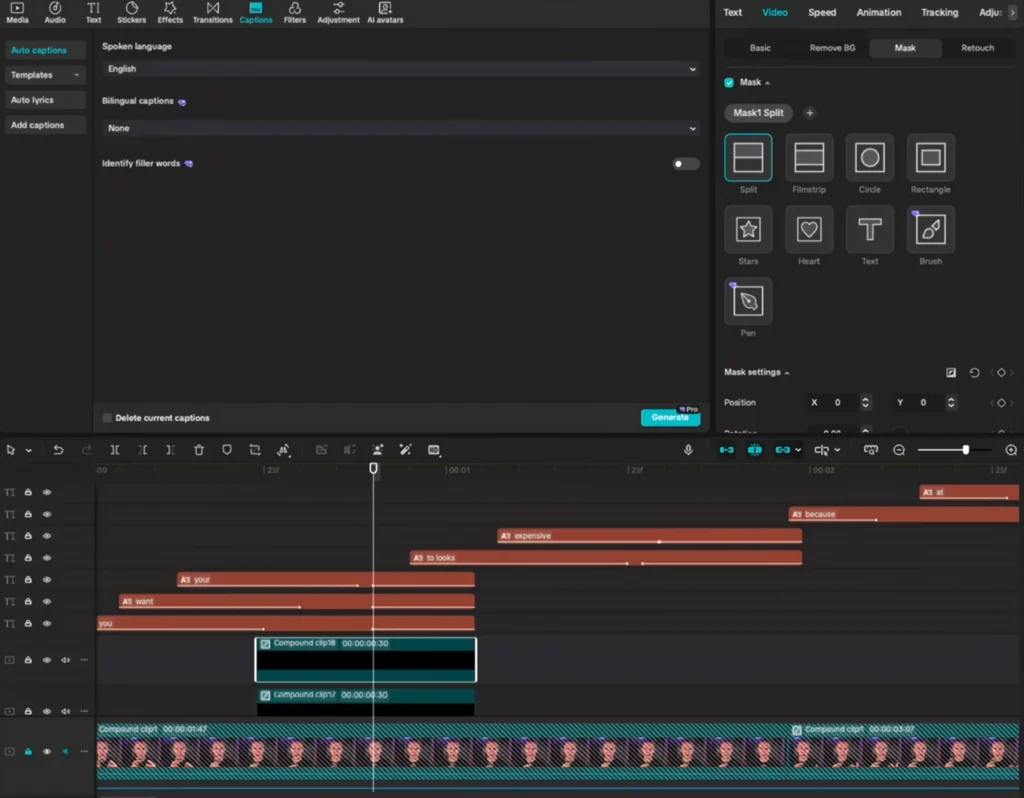Click the microphone record voiceover icon
The width and height of the screenshot is (1024, 798).
[x=688, y=450]
